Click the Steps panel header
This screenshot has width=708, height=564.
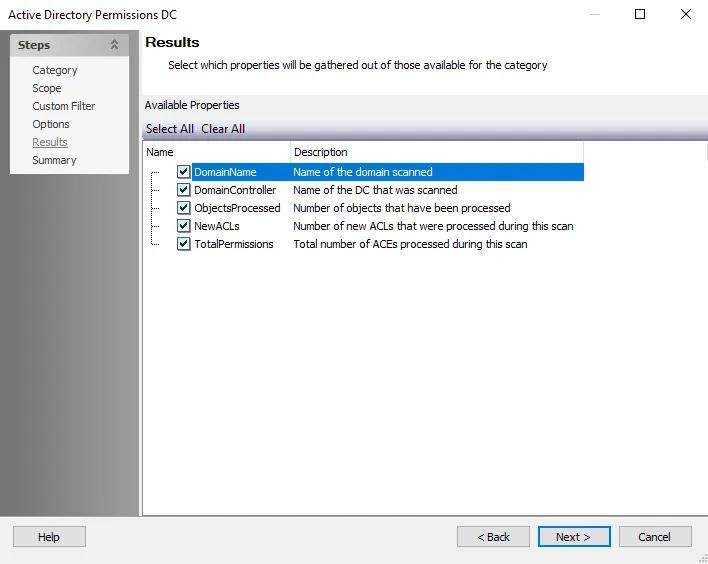point(70,45)
